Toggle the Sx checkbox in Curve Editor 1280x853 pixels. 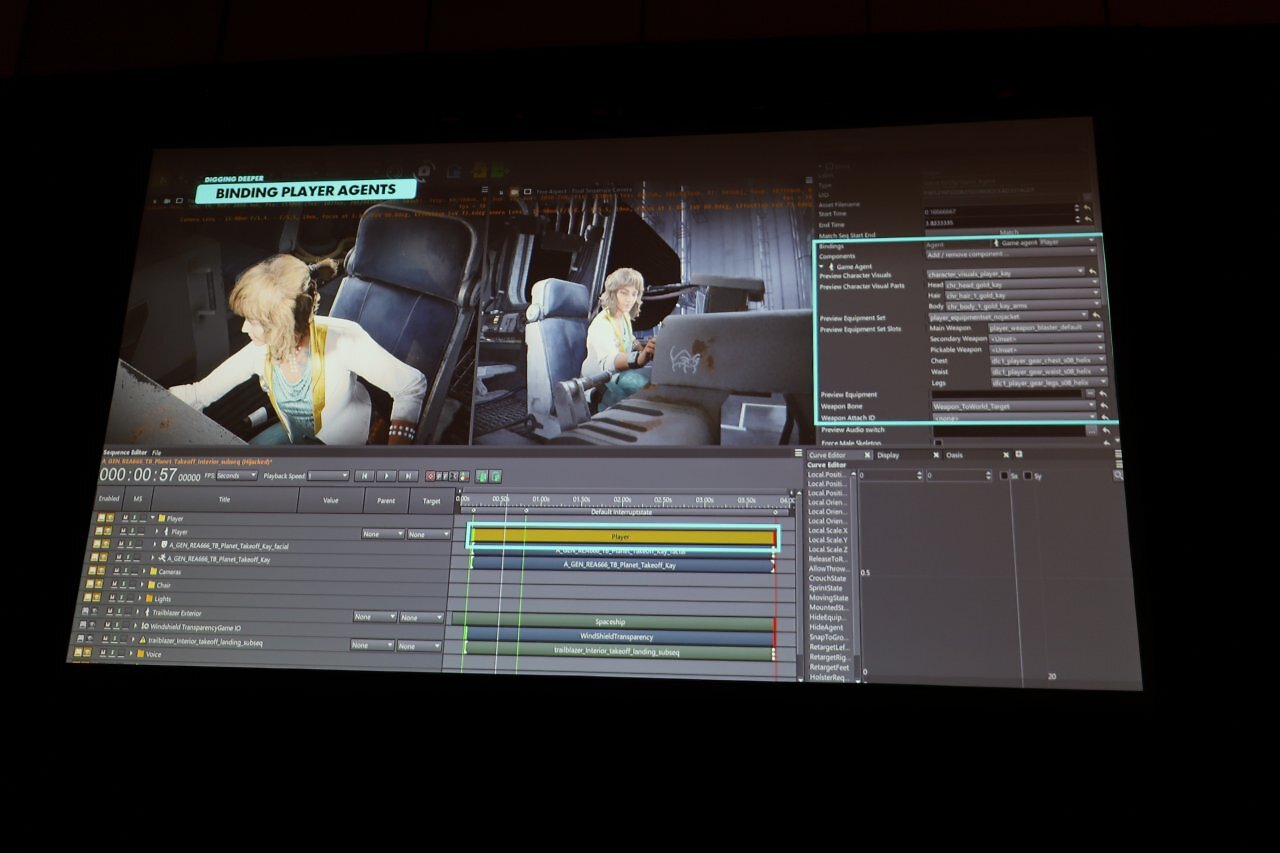1004,476
